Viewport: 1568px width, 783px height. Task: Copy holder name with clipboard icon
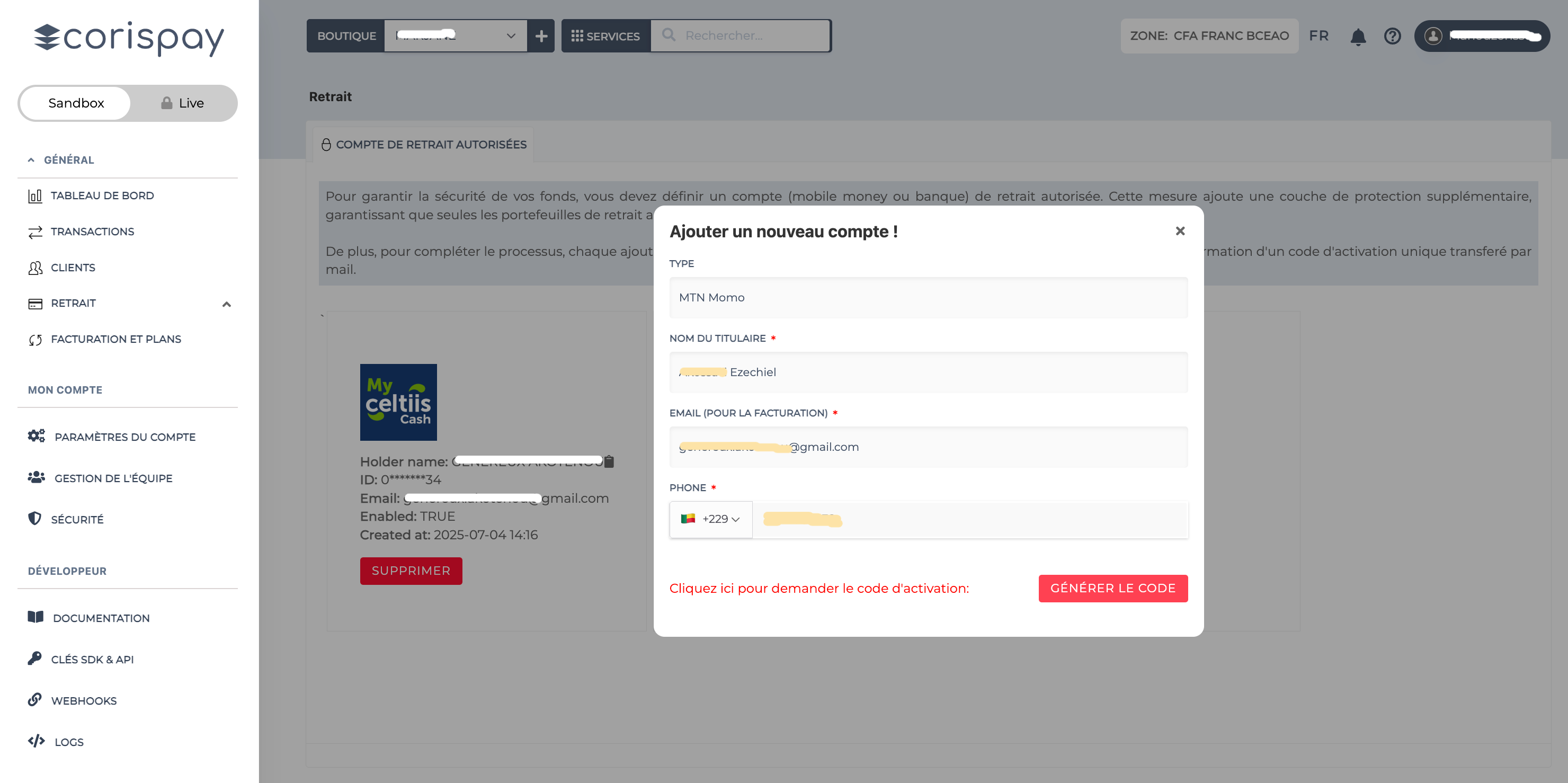point(609,461)
